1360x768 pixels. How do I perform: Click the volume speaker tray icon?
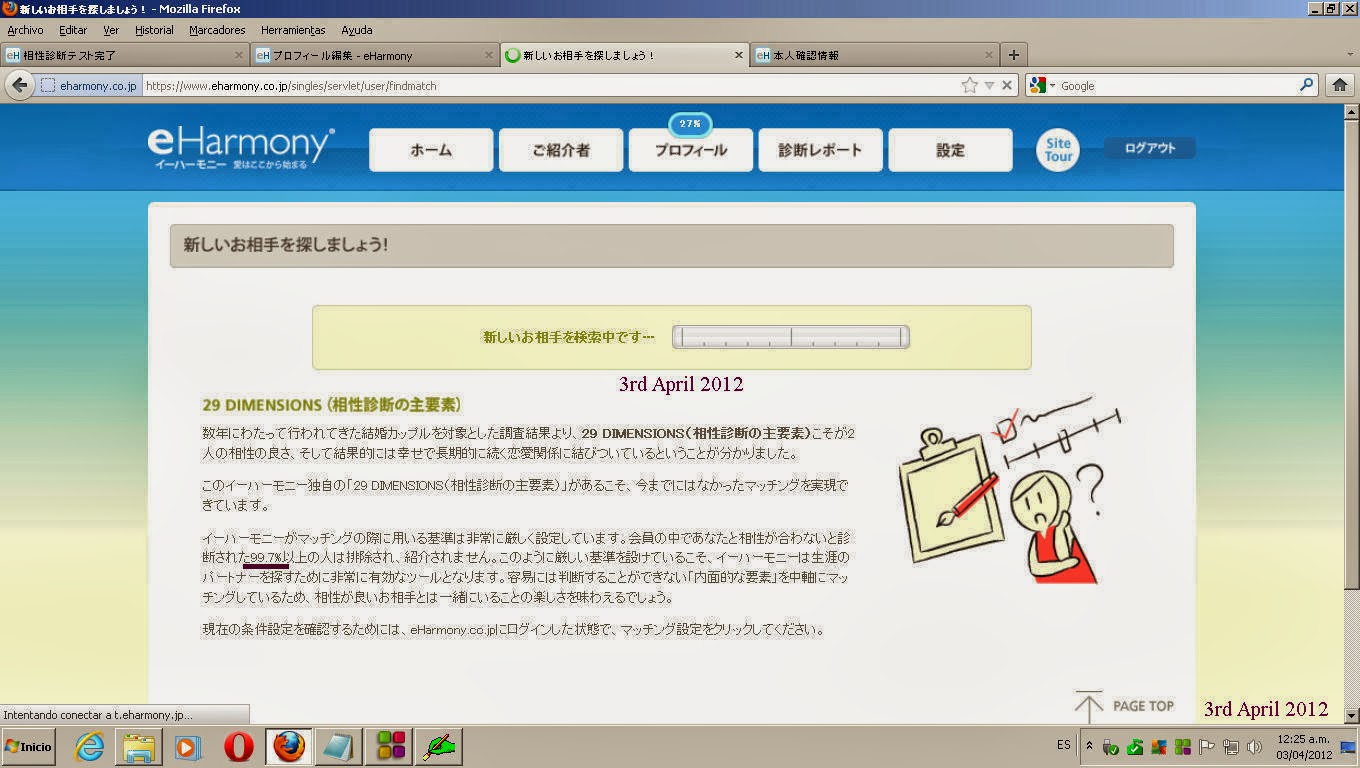pyautogui.click(x=1254, y=747)
